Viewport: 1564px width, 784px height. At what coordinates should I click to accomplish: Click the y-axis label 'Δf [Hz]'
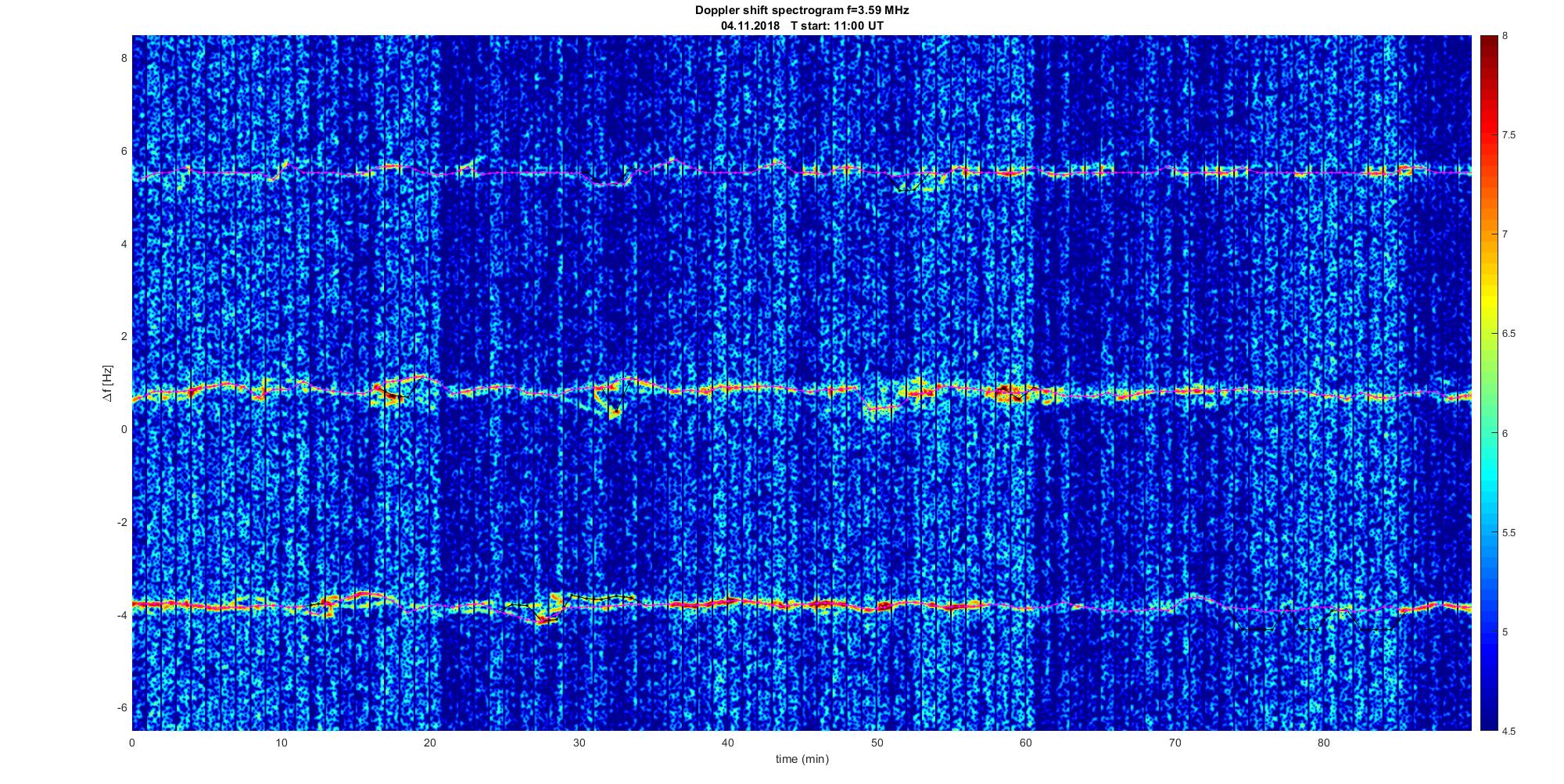click(107, 383)
